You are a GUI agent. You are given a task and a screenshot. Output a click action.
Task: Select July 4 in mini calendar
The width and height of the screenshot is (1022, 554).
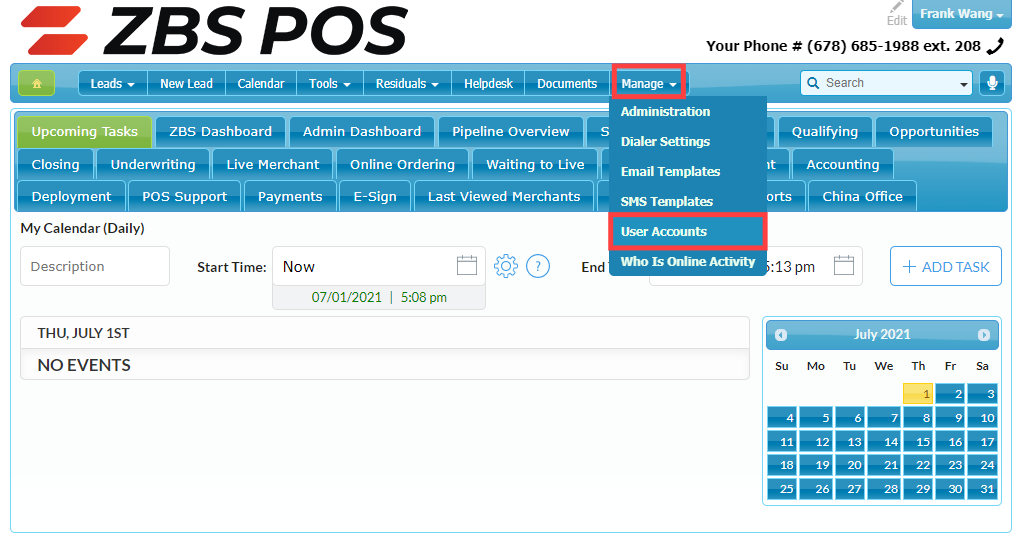click(782, 418)
